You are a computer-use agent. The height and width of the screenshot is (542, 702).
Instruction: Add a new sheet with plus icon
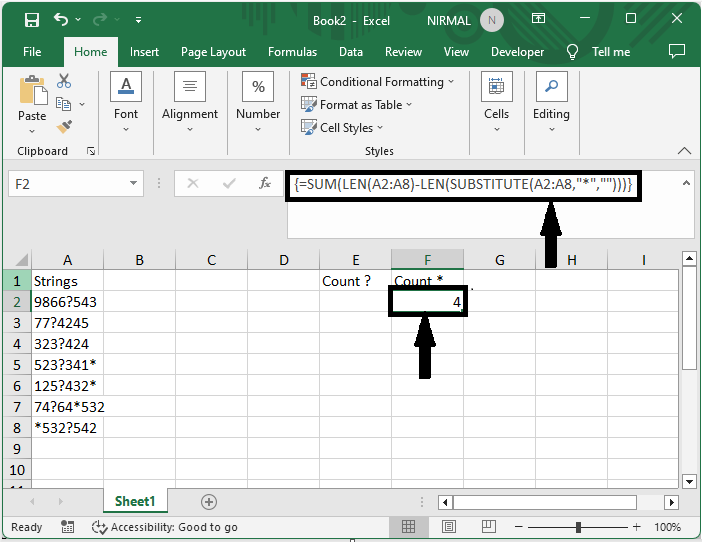tap(209, 502)
